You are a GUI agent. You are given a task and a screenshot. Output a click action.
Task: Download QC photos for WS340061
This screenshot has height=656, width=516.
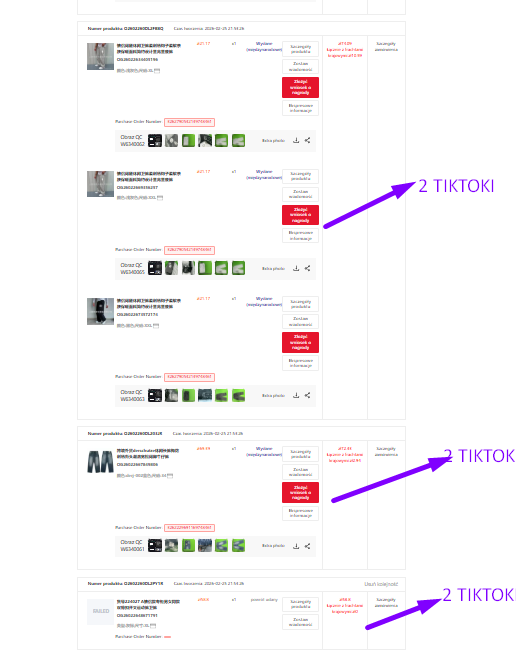coord(296,546)
